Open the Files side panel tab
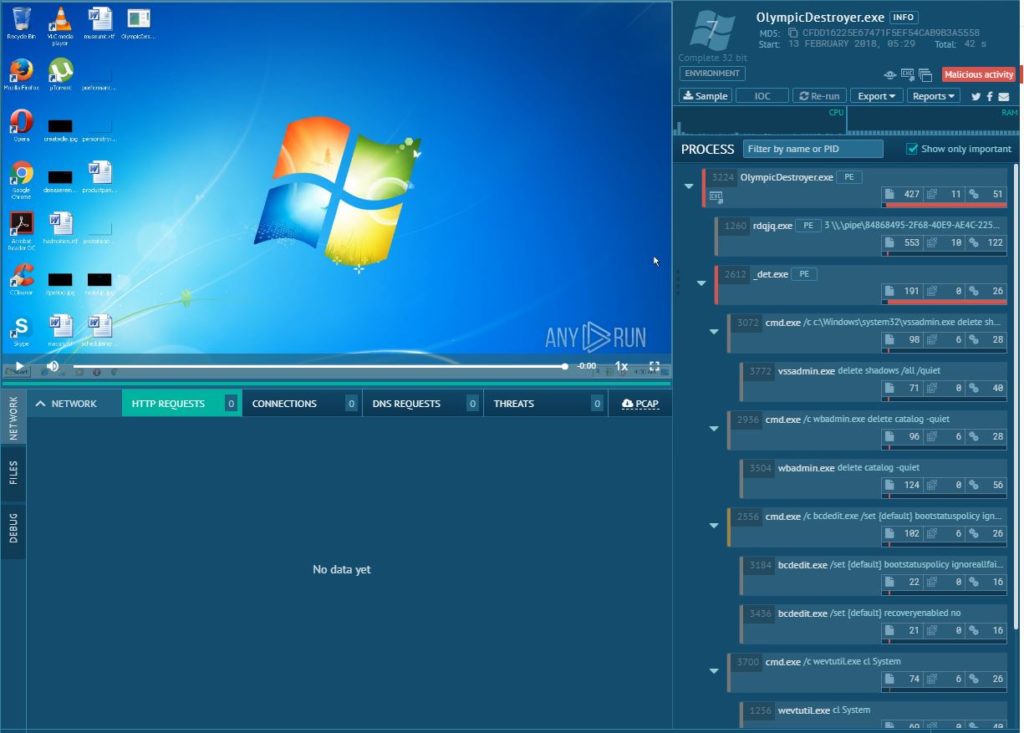Viewport: 1024px width, 733px height. [x=13, y=472]
